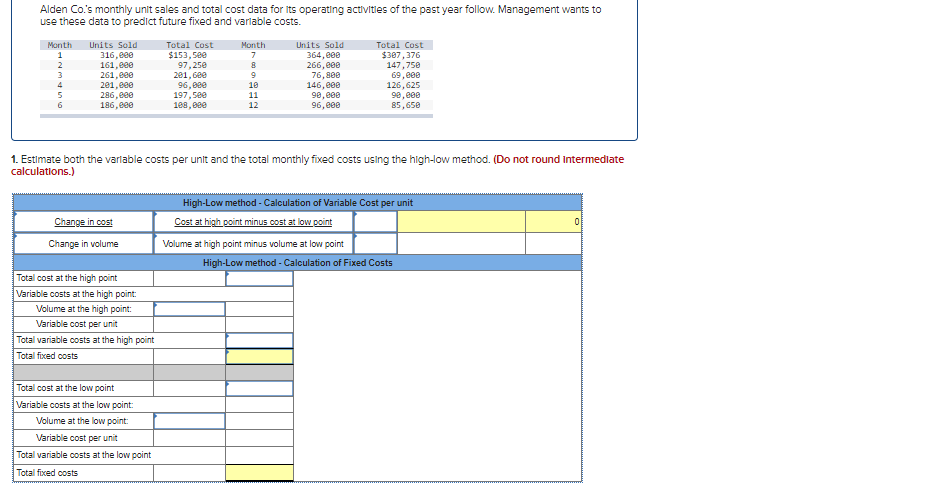Click the 'Total cost at the high point' label
Screen dimensions: 950x504
(x=67, y=278)
